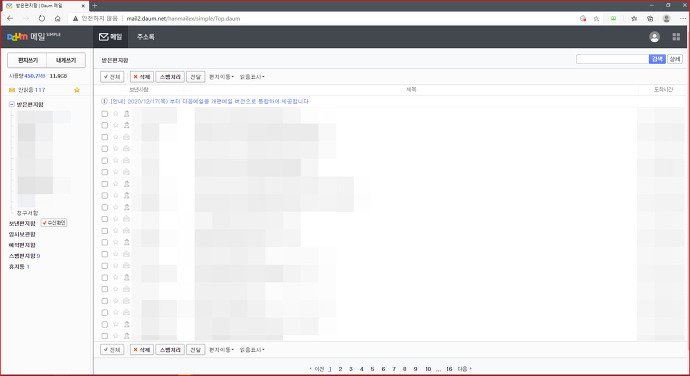The width and height of the screenshot is (690, 376).
Task: Open the 예약편지함 folder
Action: 22,245
